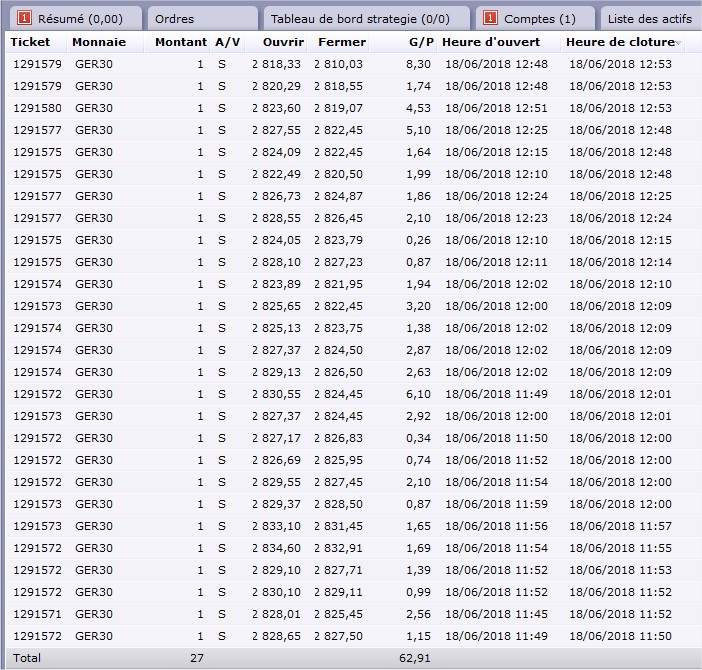Viewport: 702px width, 670px height.
Task: Click open price 2 829,55
Action: tap(276, 482)
